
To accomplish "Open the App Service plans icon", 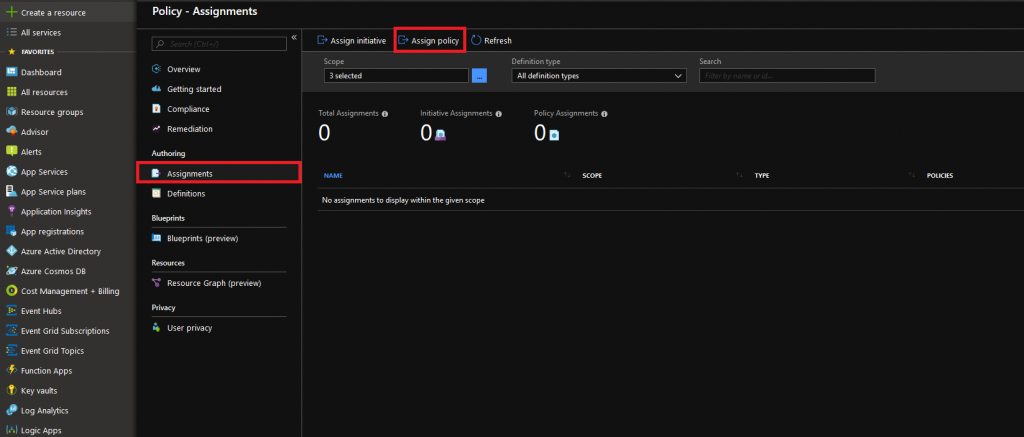I will pos(11,191).
